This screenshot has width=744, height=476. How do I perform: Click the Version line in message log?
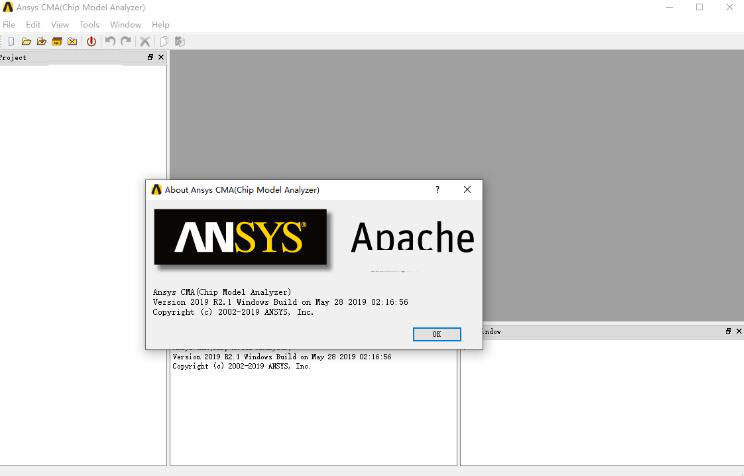tap(282, 356)
